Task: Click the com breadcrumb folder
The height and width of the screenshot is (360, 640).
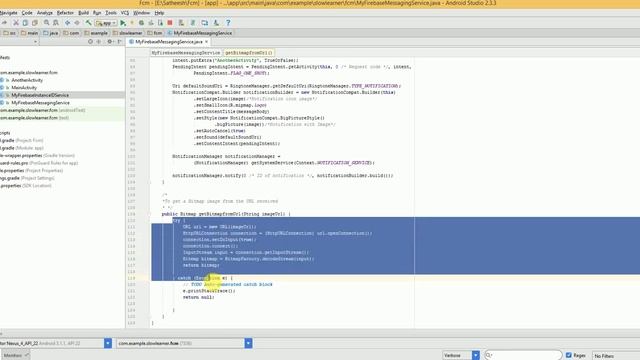Action: pos(71,33)
